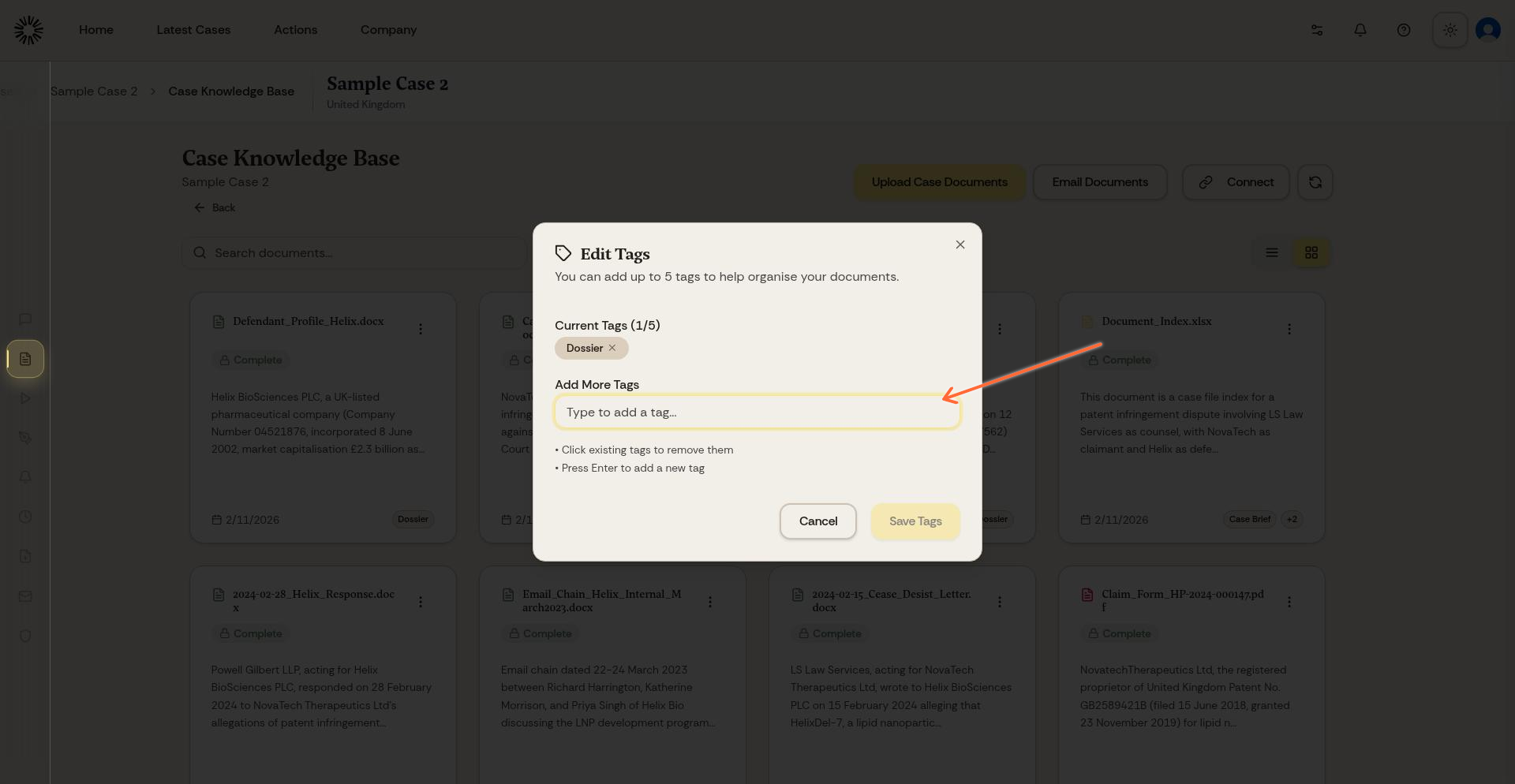1515x784 pixels.
Task: Open the kebab menu on Document_Index.xlsx
Action: coord(1289,329)
